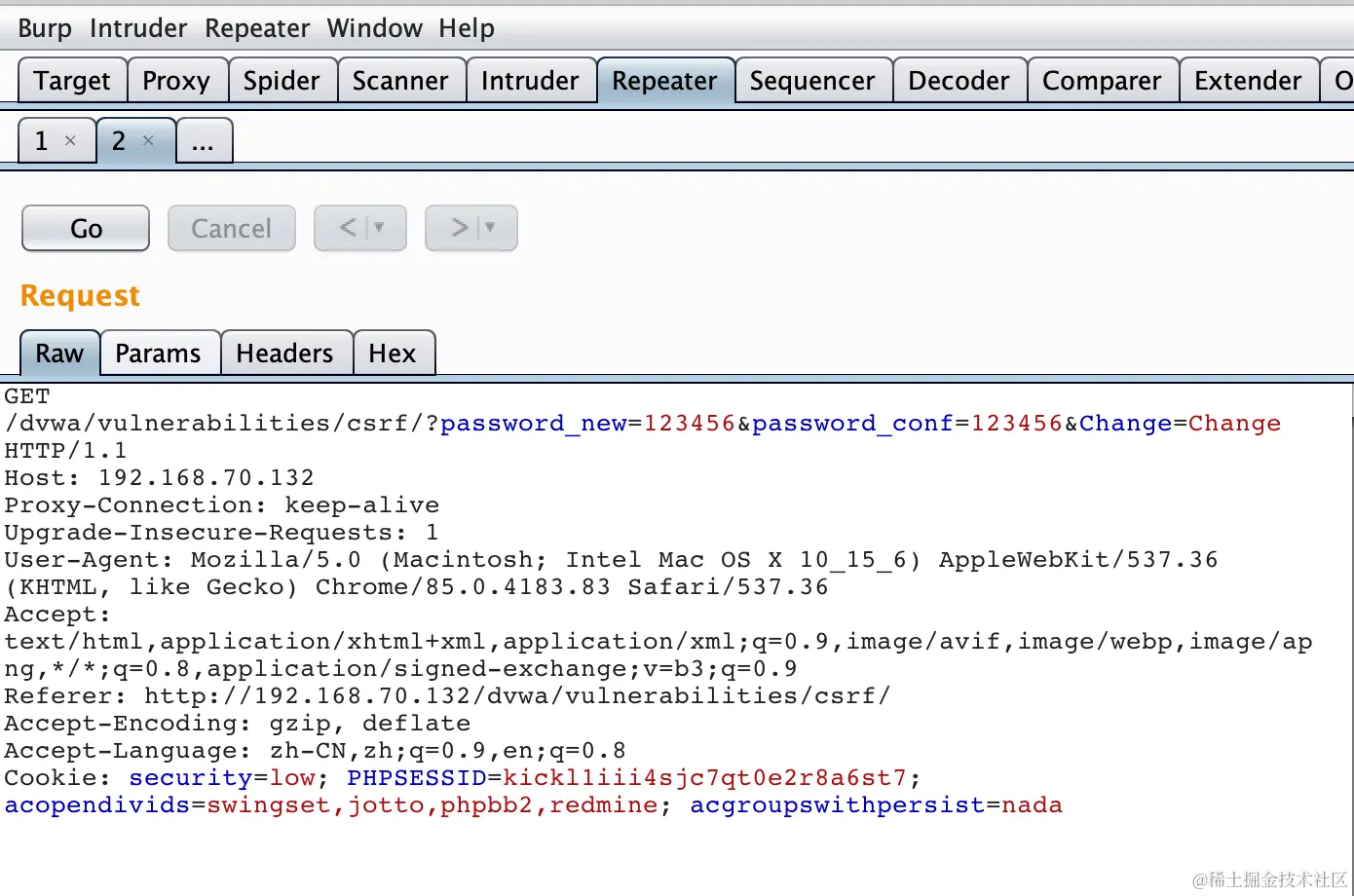The height and width of the screenshot is (896, 1354).
Task: Open the Window menu
Action: click(x=375, y=28)
